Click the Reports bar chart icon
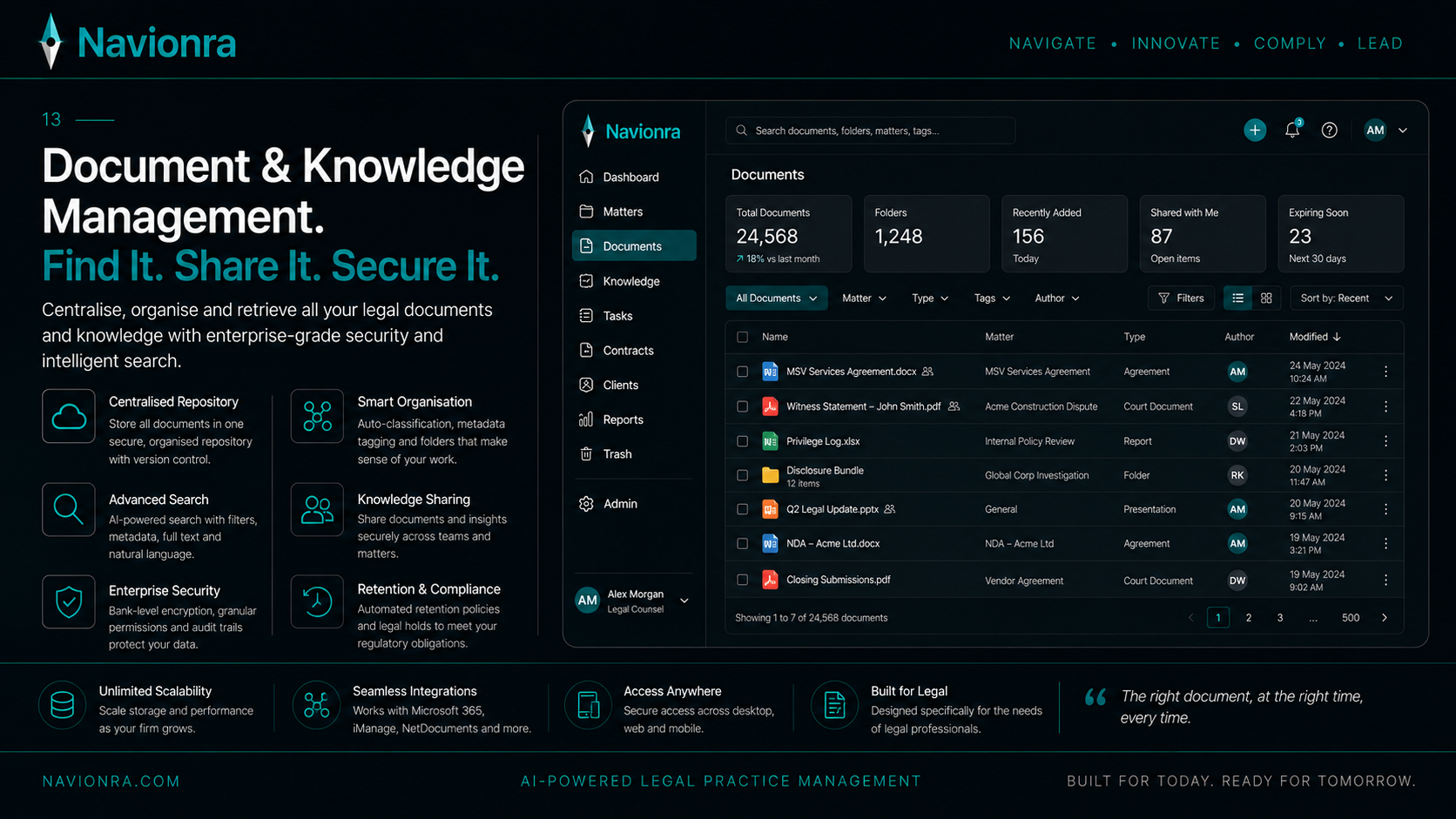 click(x=586, y=420)
